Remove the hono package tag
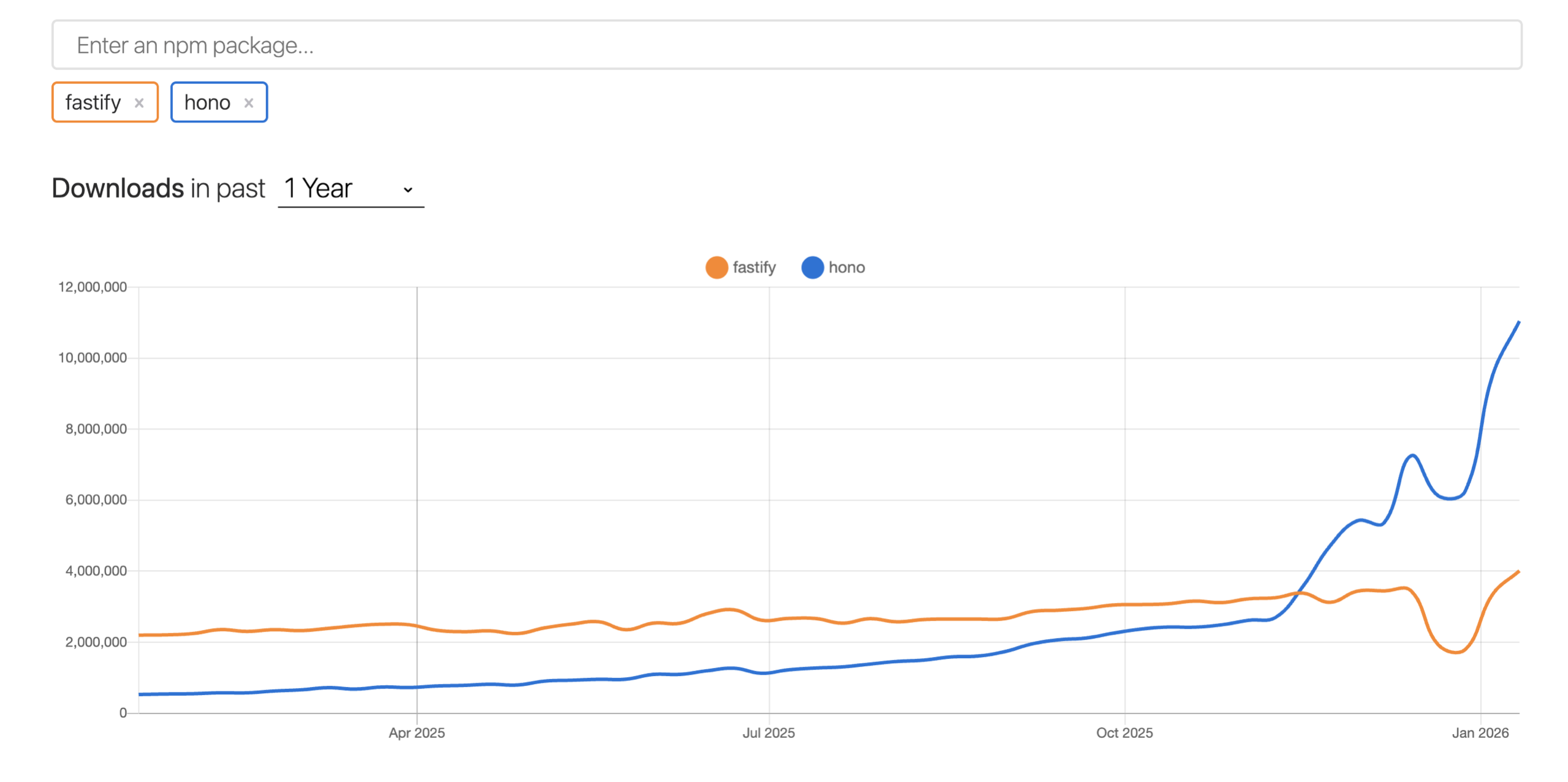This screenshot has width=1568, height=782. [x=248, y=103]
